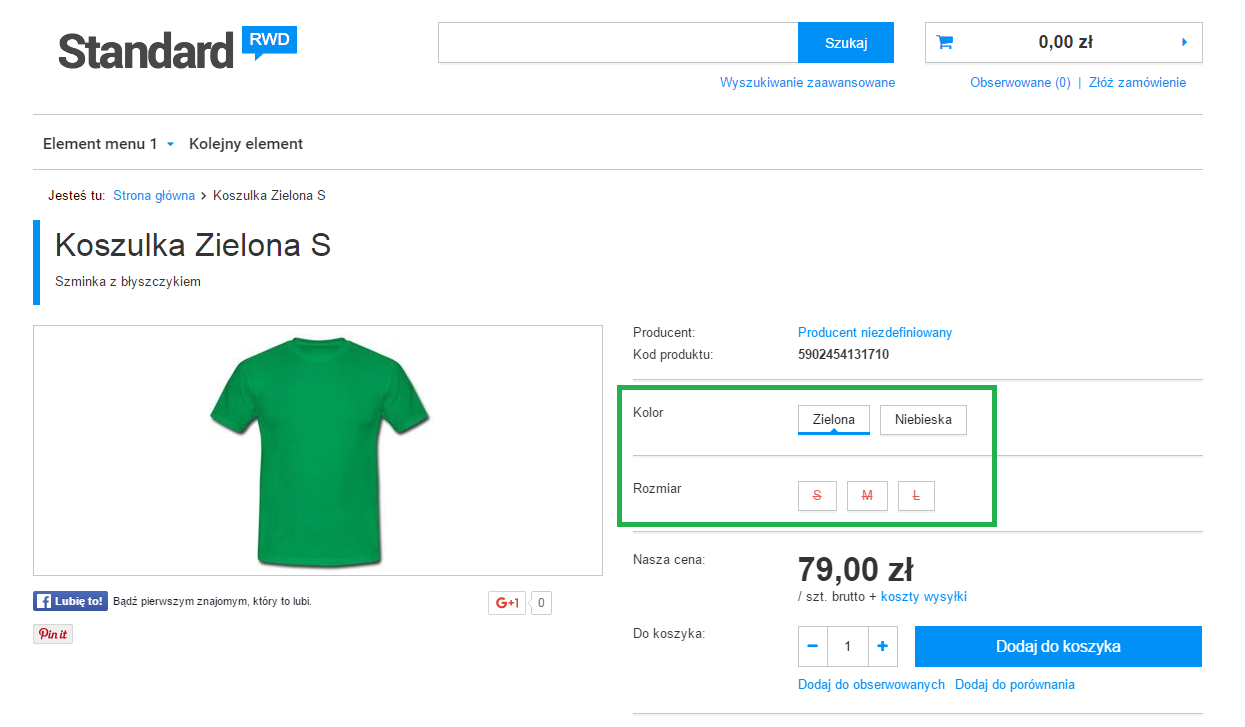Choose size S option
This screenshot has height=727, width=1245.
point(817,496)
